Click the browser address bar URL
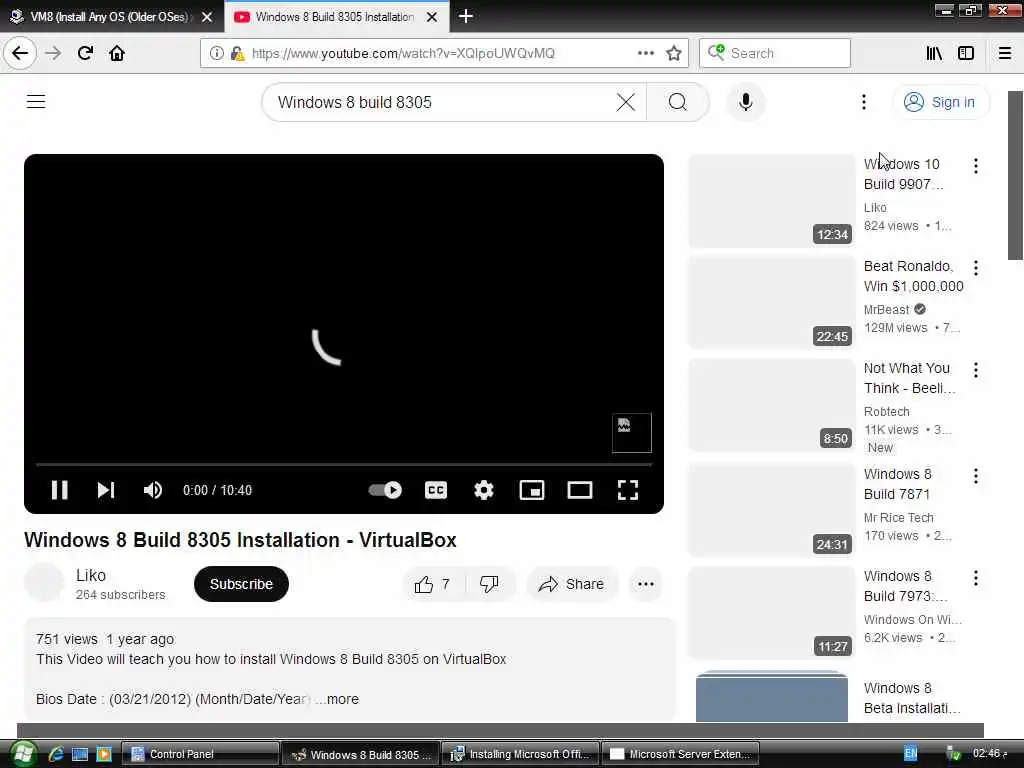 [x=403, y=53]
